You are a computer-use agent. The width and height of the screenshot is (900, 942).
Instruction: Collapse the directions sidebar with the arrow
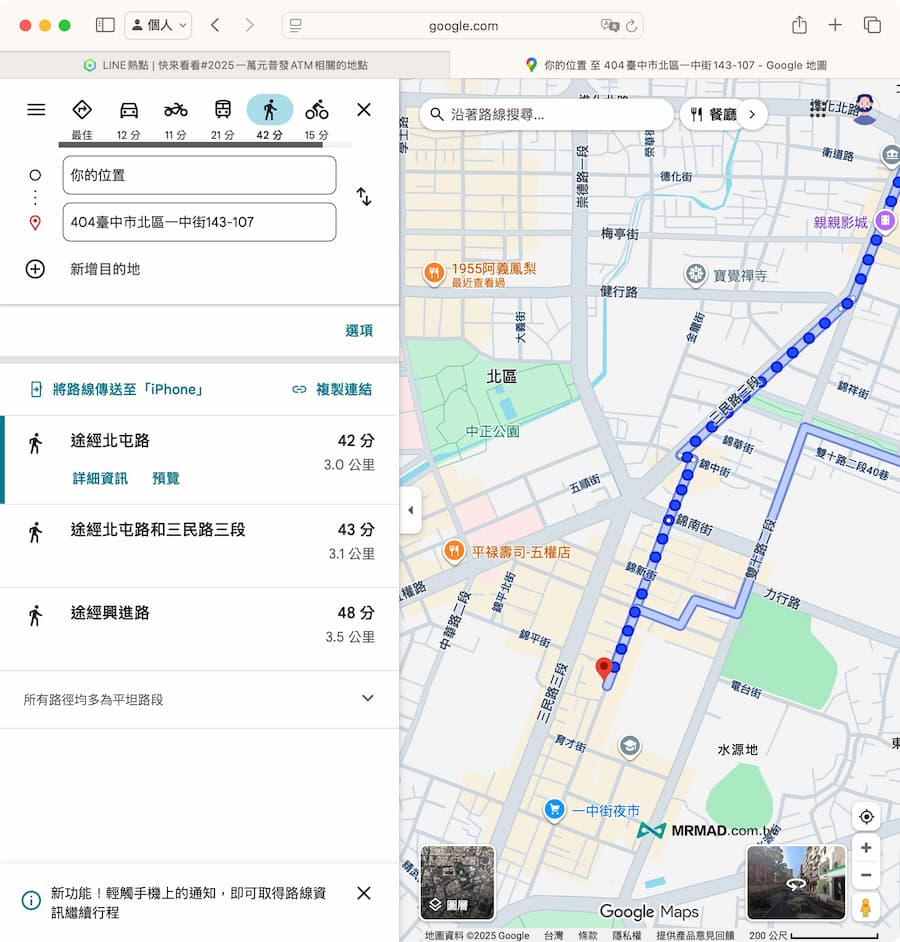(x=410, y=510)
